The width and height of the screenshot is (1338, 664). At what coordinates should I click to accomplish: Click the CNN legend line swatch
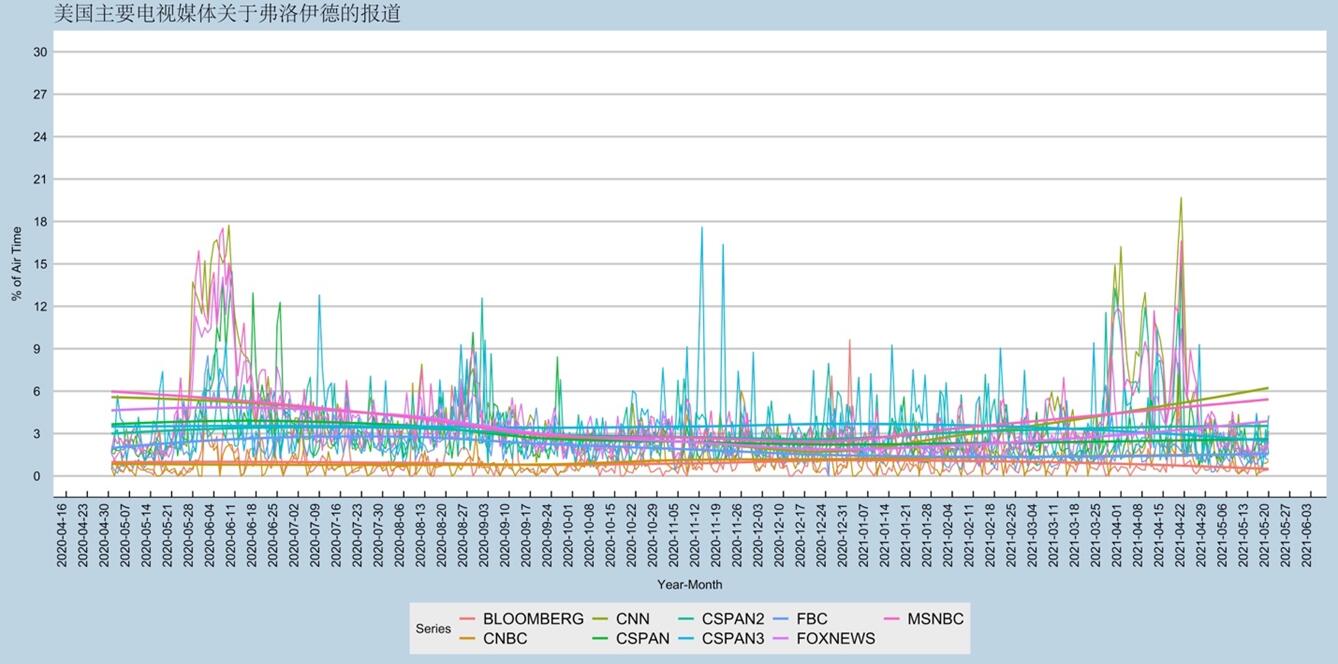tap(600, 619)
